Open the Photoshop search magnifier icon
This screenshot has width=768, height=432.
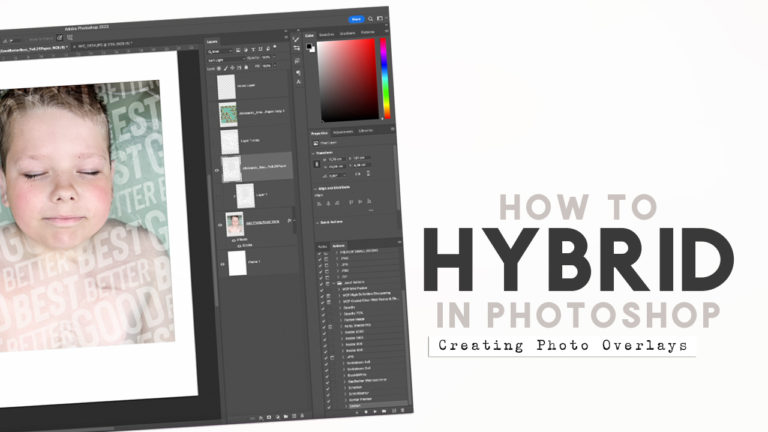[x=370, y=19]
